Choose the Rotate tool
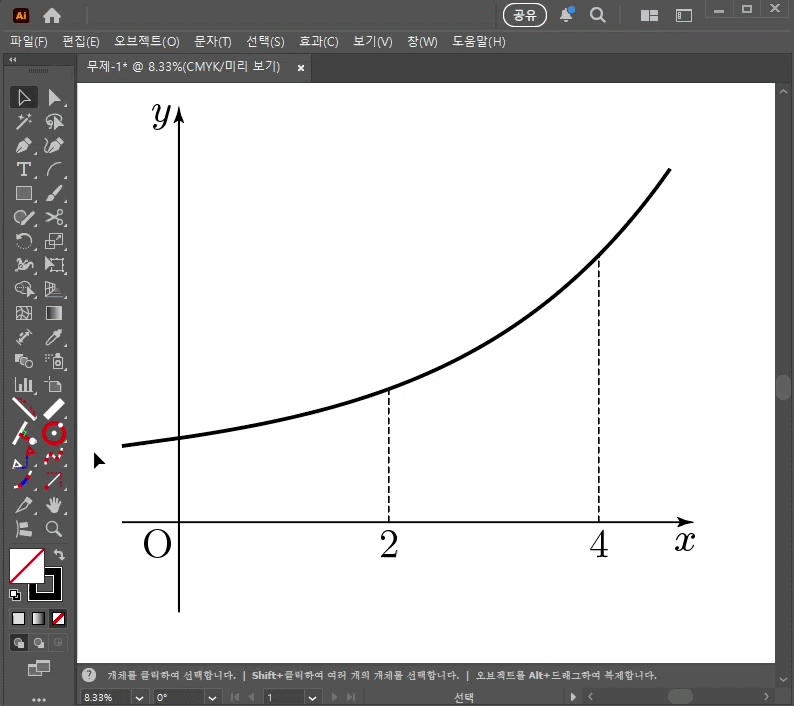This screenshot has height=706, width=794. (x=23, y=241)
